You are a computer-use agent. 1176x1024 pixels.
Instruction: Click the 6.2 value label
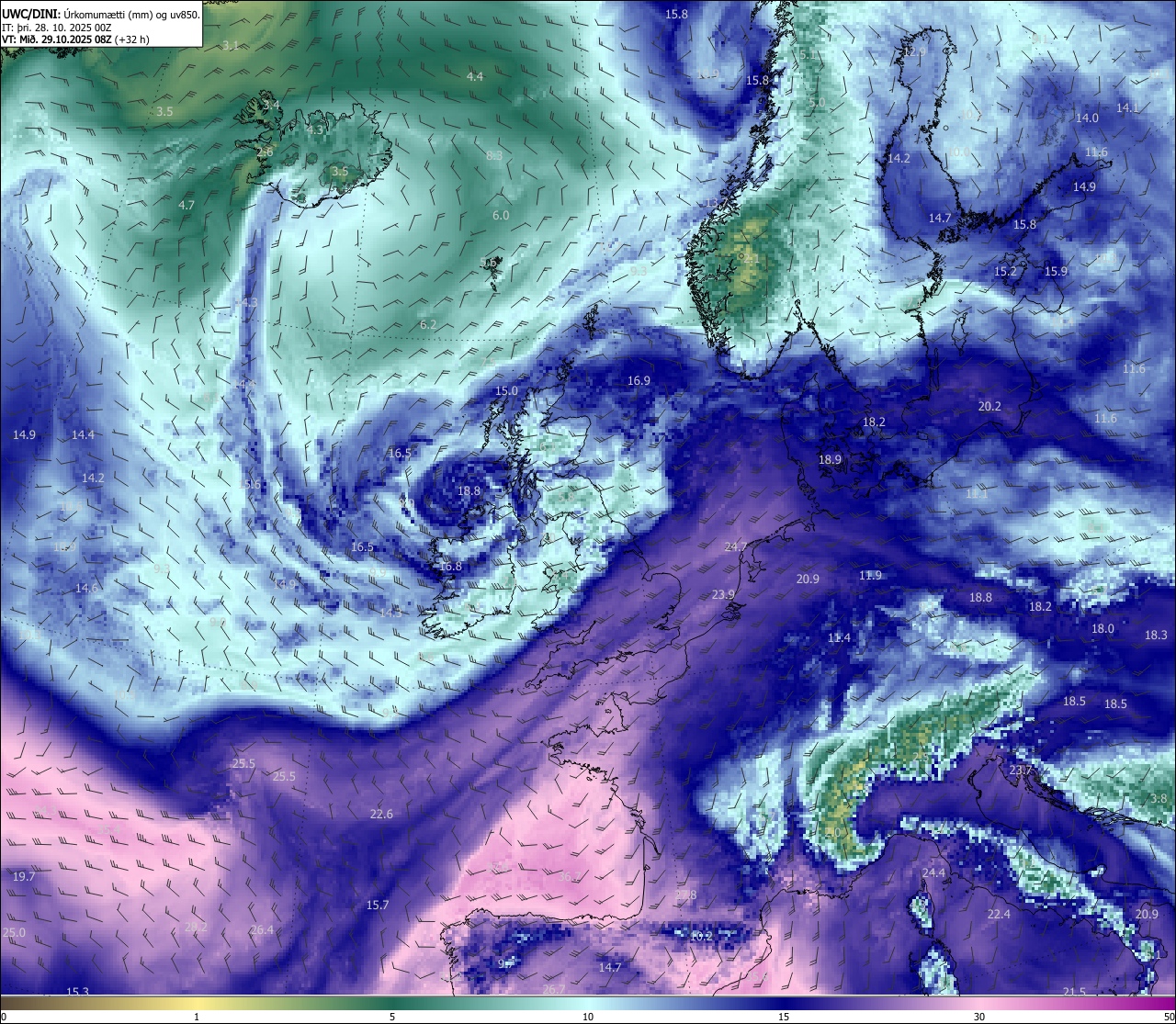428,324
